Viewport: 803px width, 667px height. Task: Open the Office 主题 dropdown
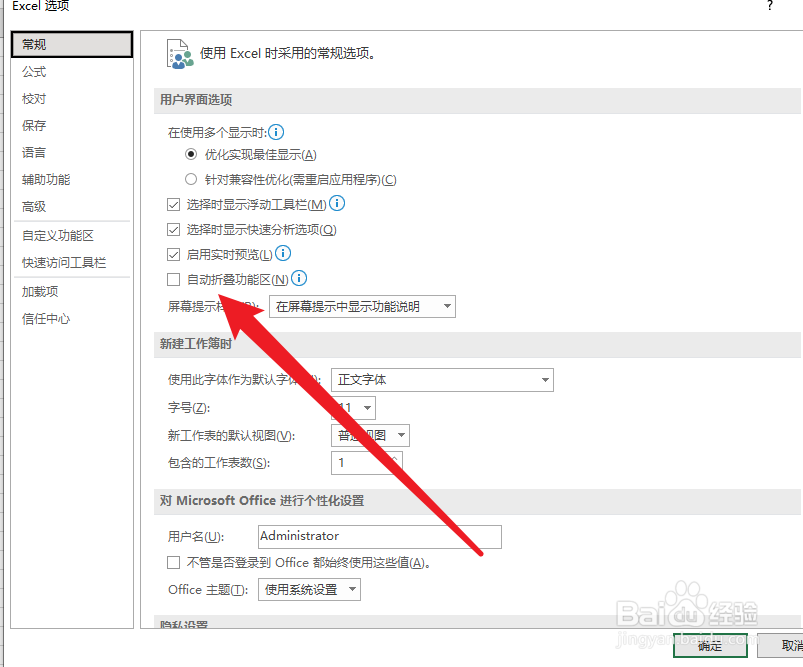click(309, 590)
